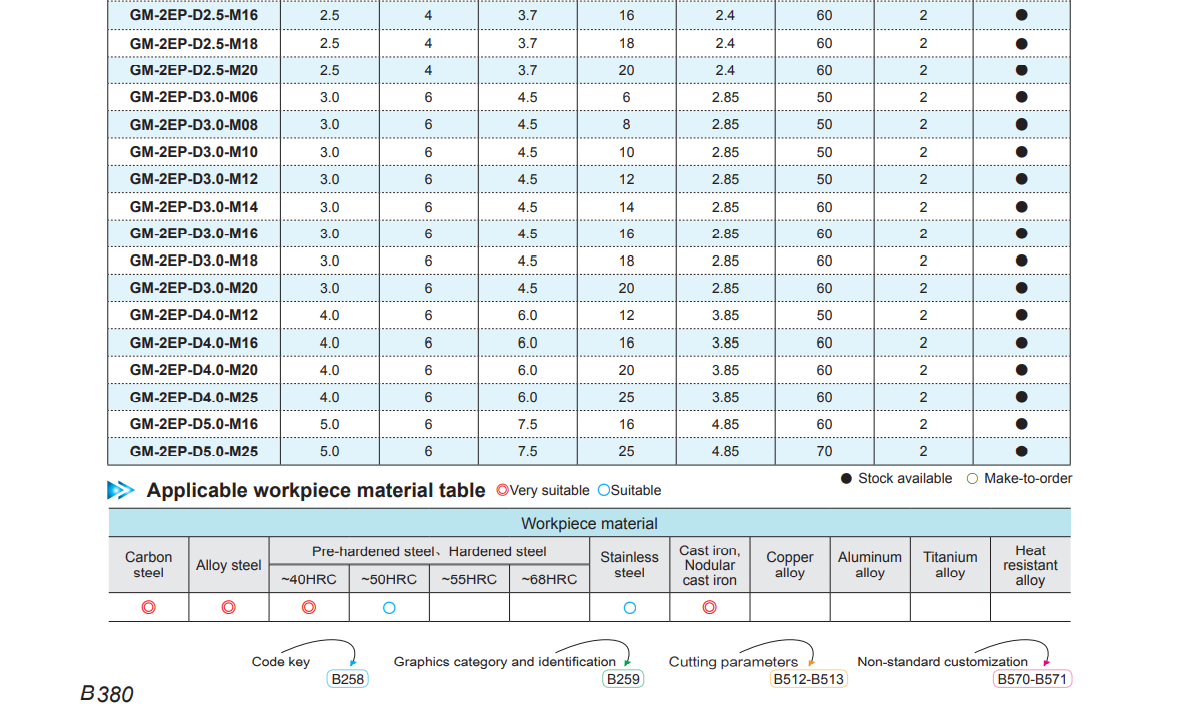Viewport: 1181px width, 726px height.
Task: Click the blue double-arrow icon beside Applicable workpiece heading
Action: [x=121, y=490]
